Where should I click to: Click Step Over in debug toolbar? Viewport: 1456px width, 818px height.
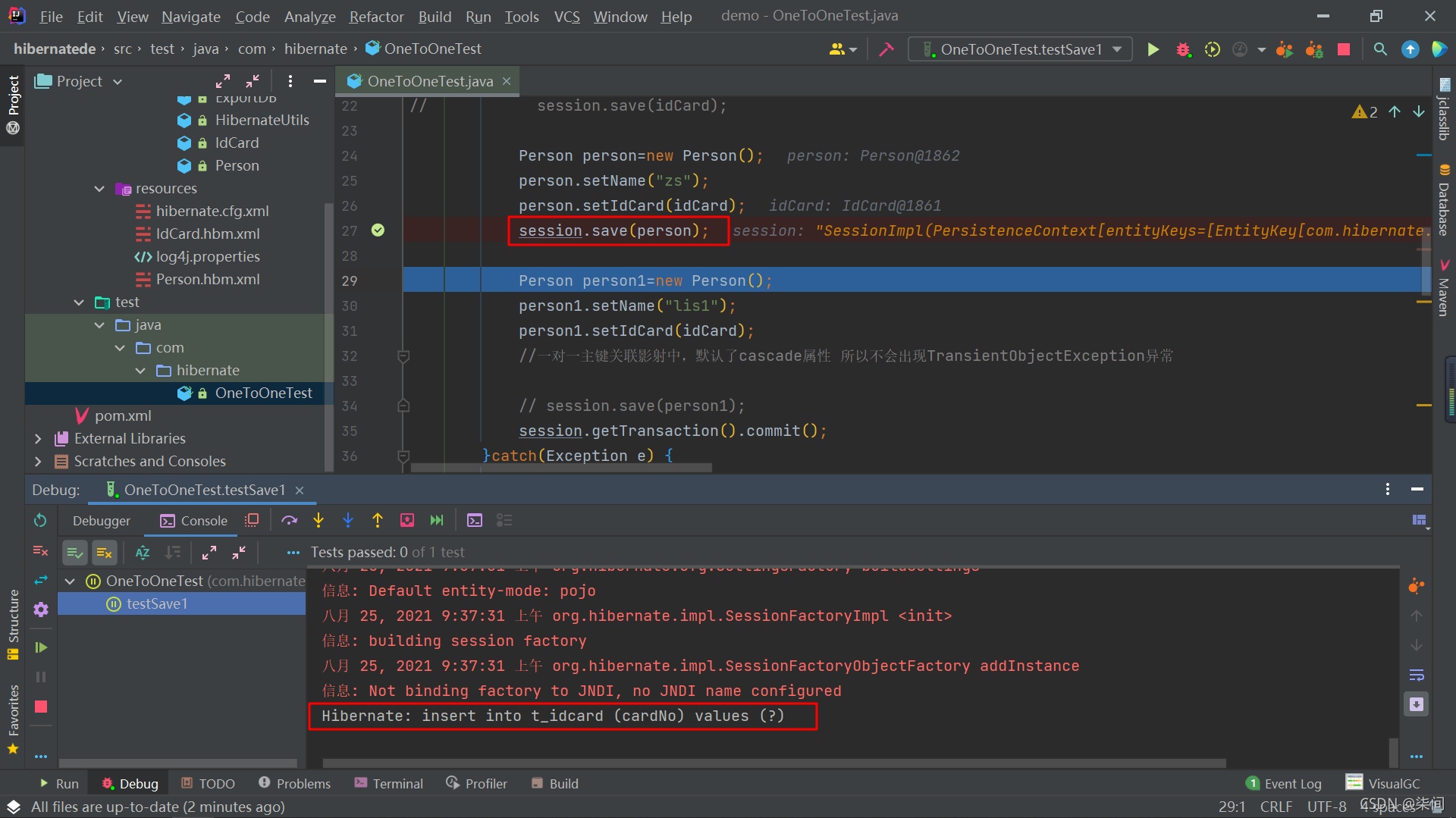pyautogui.click(x=289, y=520)
